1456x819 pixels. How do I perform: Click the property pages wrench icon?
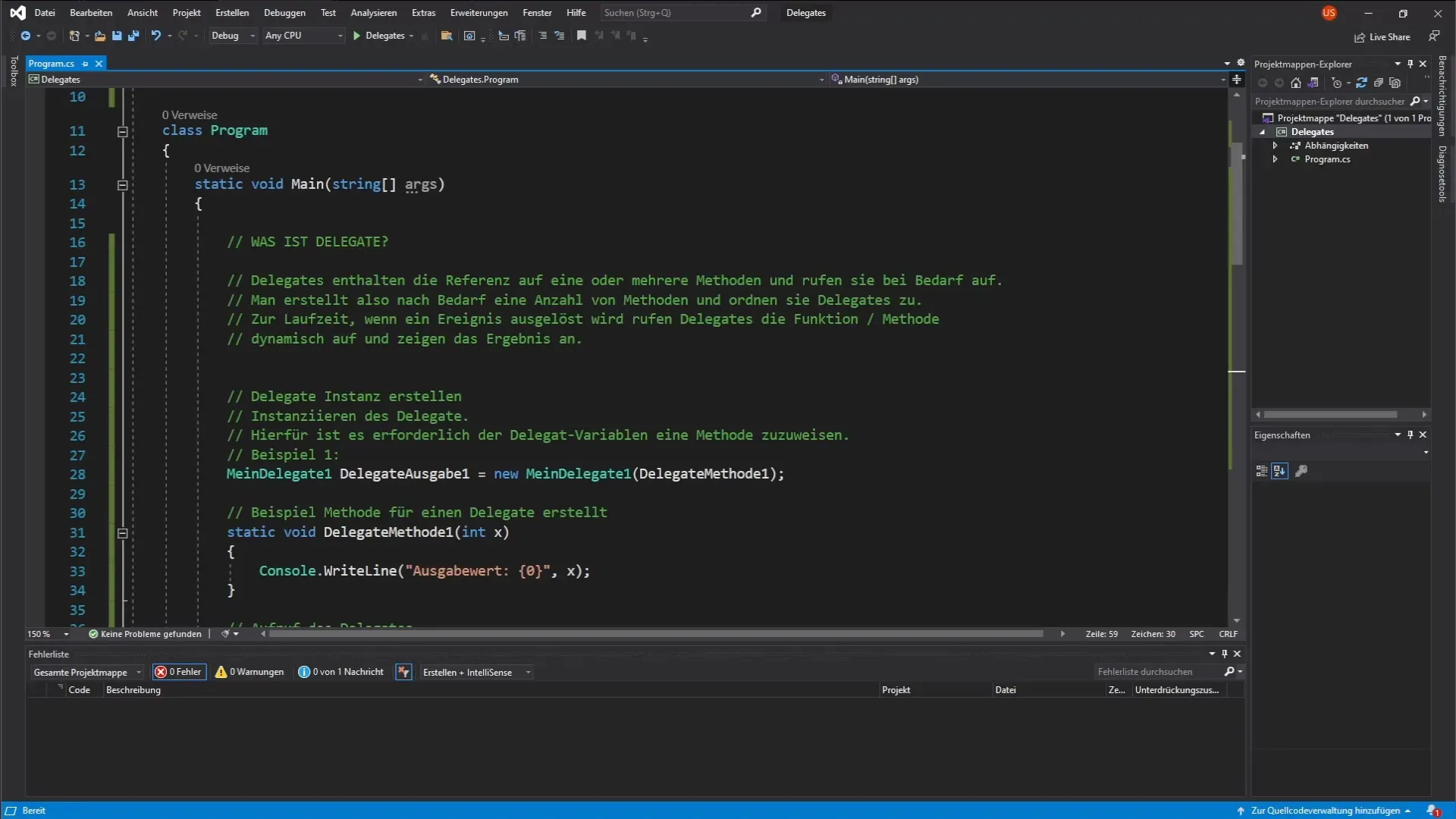1301,471
